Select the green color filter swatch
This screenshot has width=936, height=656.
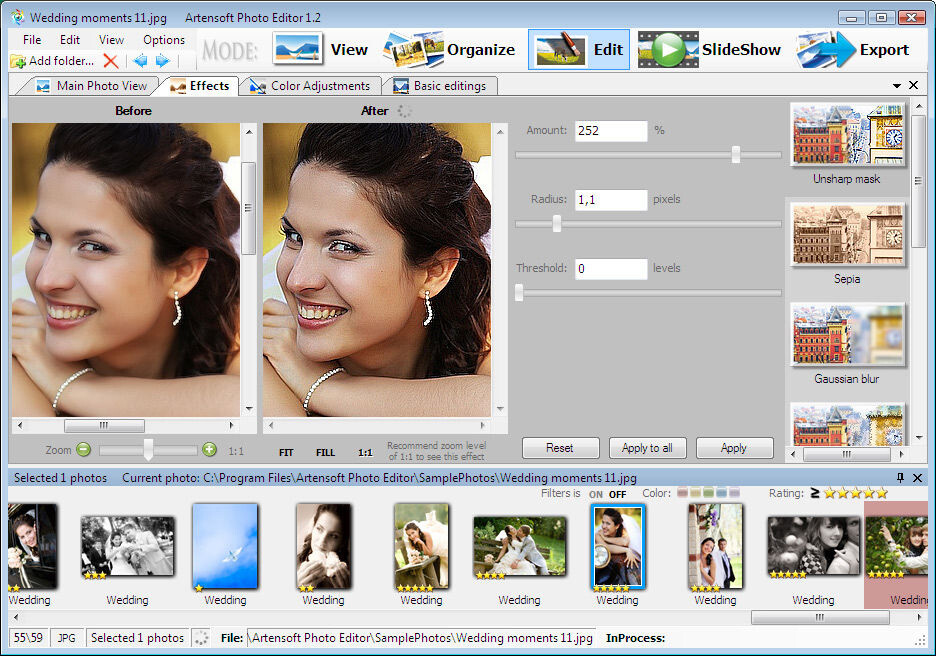[x=706, y=492]
